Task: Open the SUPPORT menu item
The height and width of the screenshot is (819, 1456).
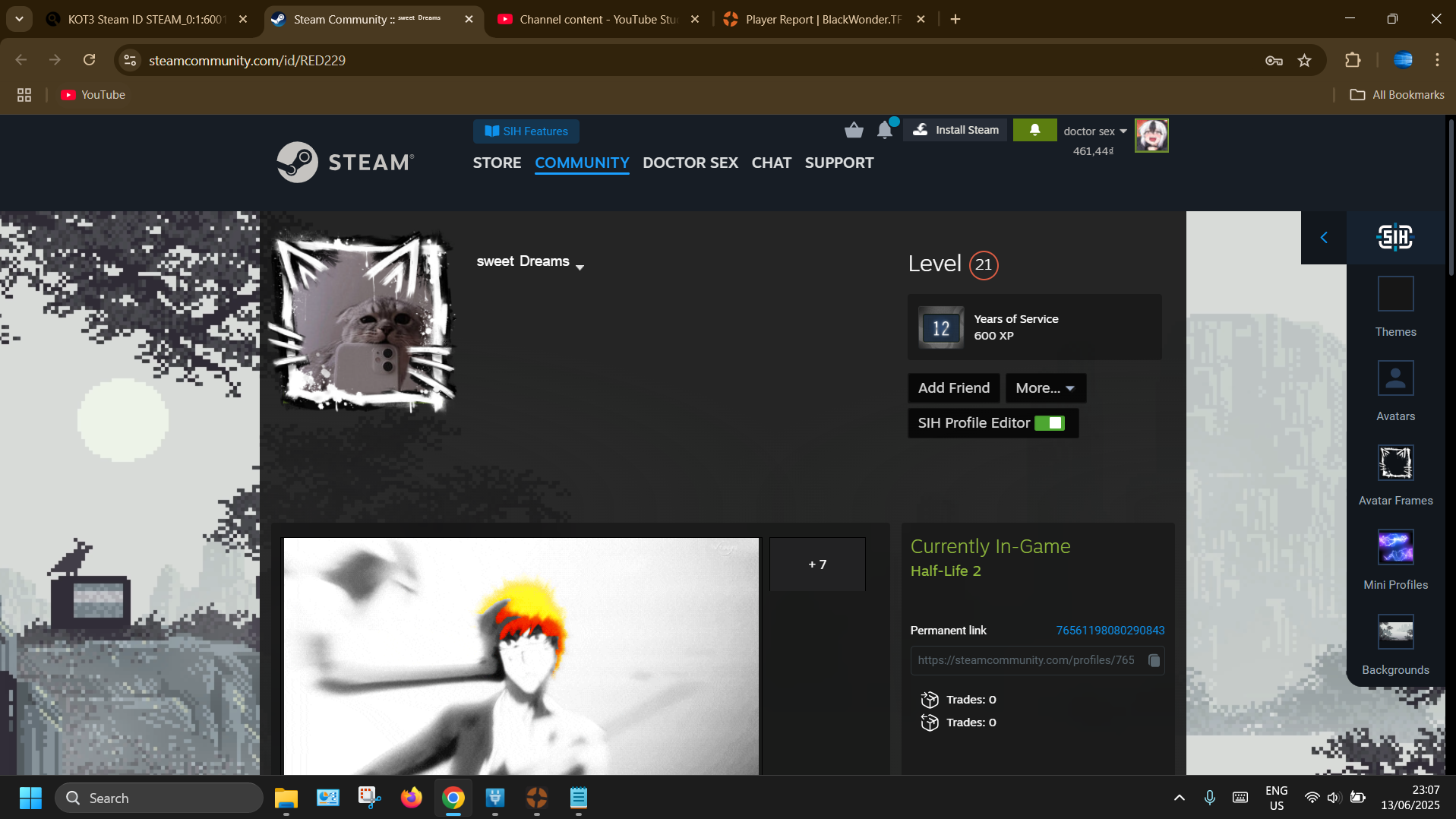Action: (x=839, y=163)
